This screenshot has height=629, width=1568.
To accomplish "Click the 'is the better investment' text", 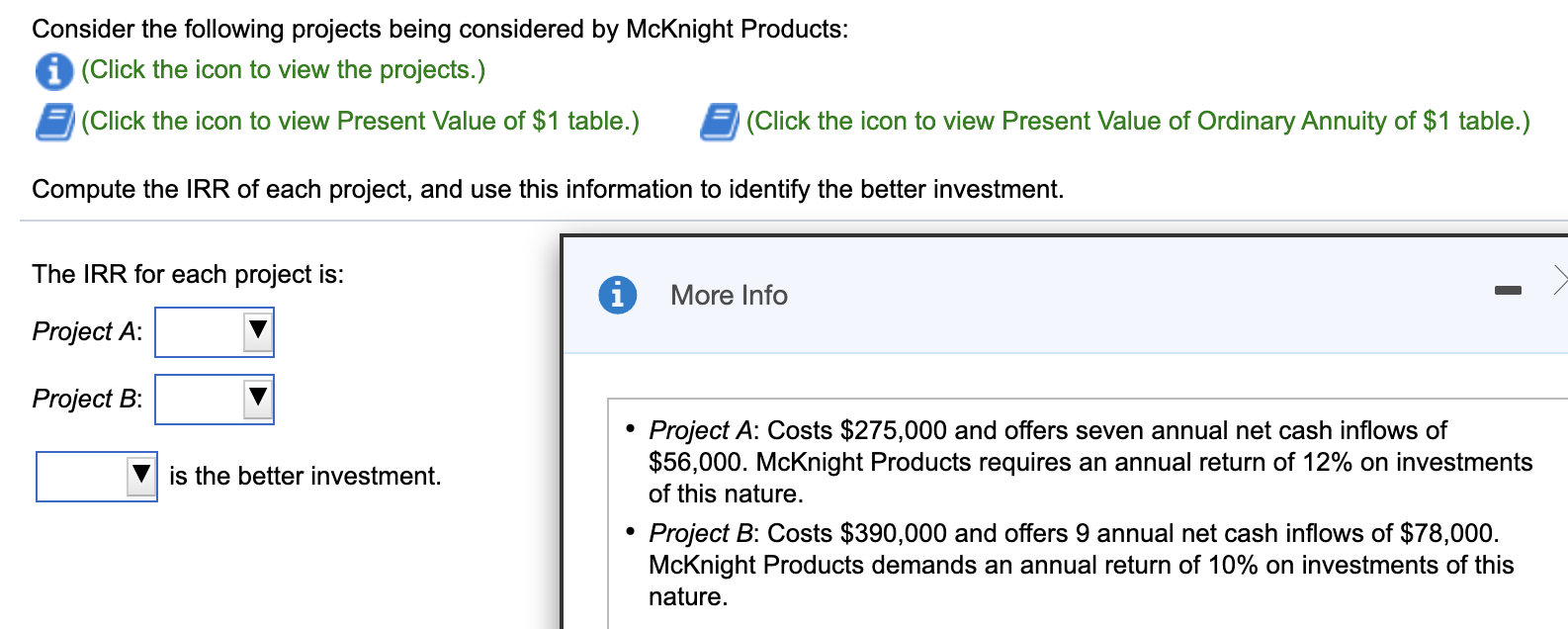I will coord(305,476).
